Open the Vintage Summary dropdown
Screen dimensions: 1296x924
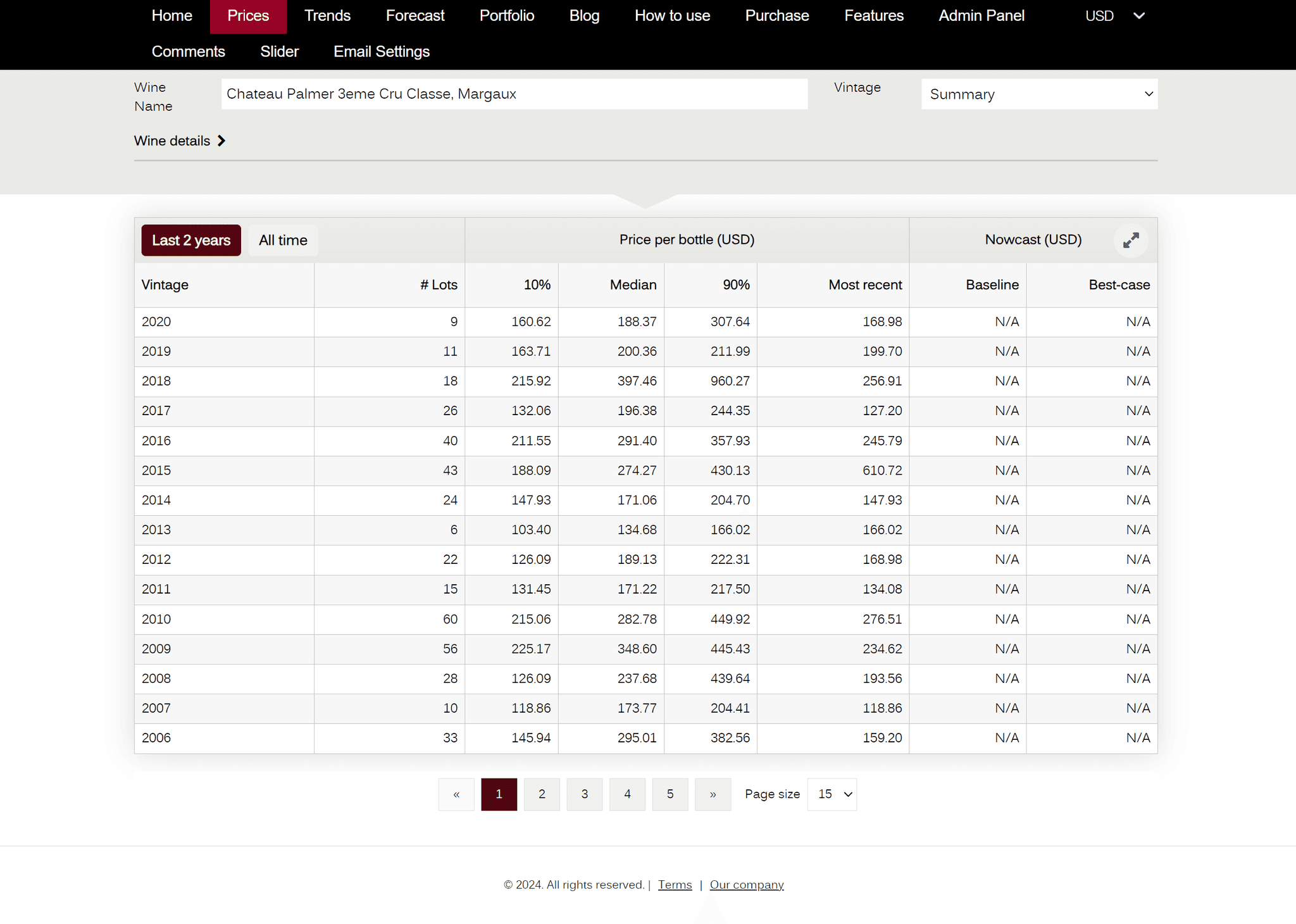coord(1039,94)
